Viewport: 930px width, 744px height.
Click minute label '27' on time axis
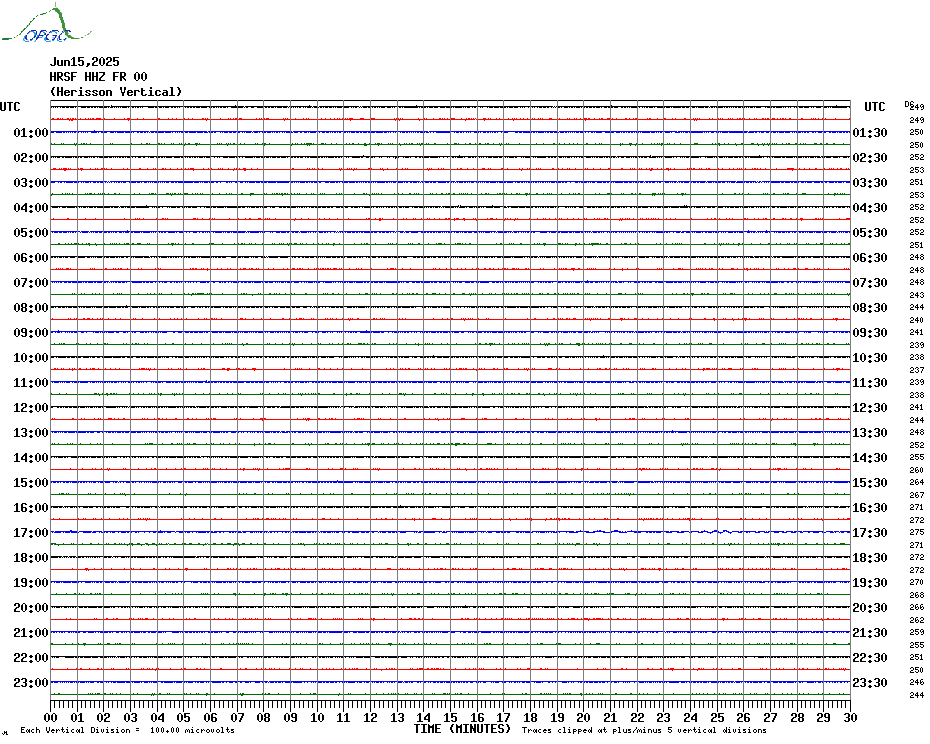770,717
